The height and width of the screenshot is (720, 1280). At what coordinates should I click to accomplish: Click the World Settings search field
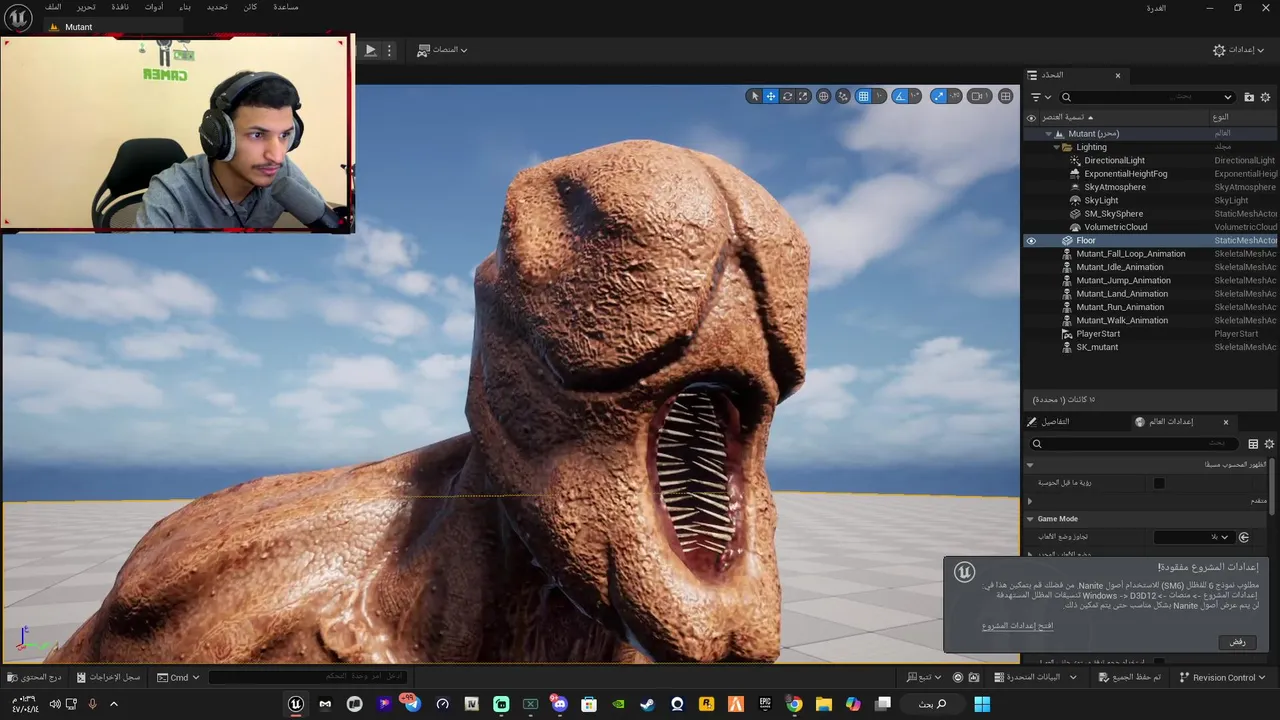(1135, 444)
